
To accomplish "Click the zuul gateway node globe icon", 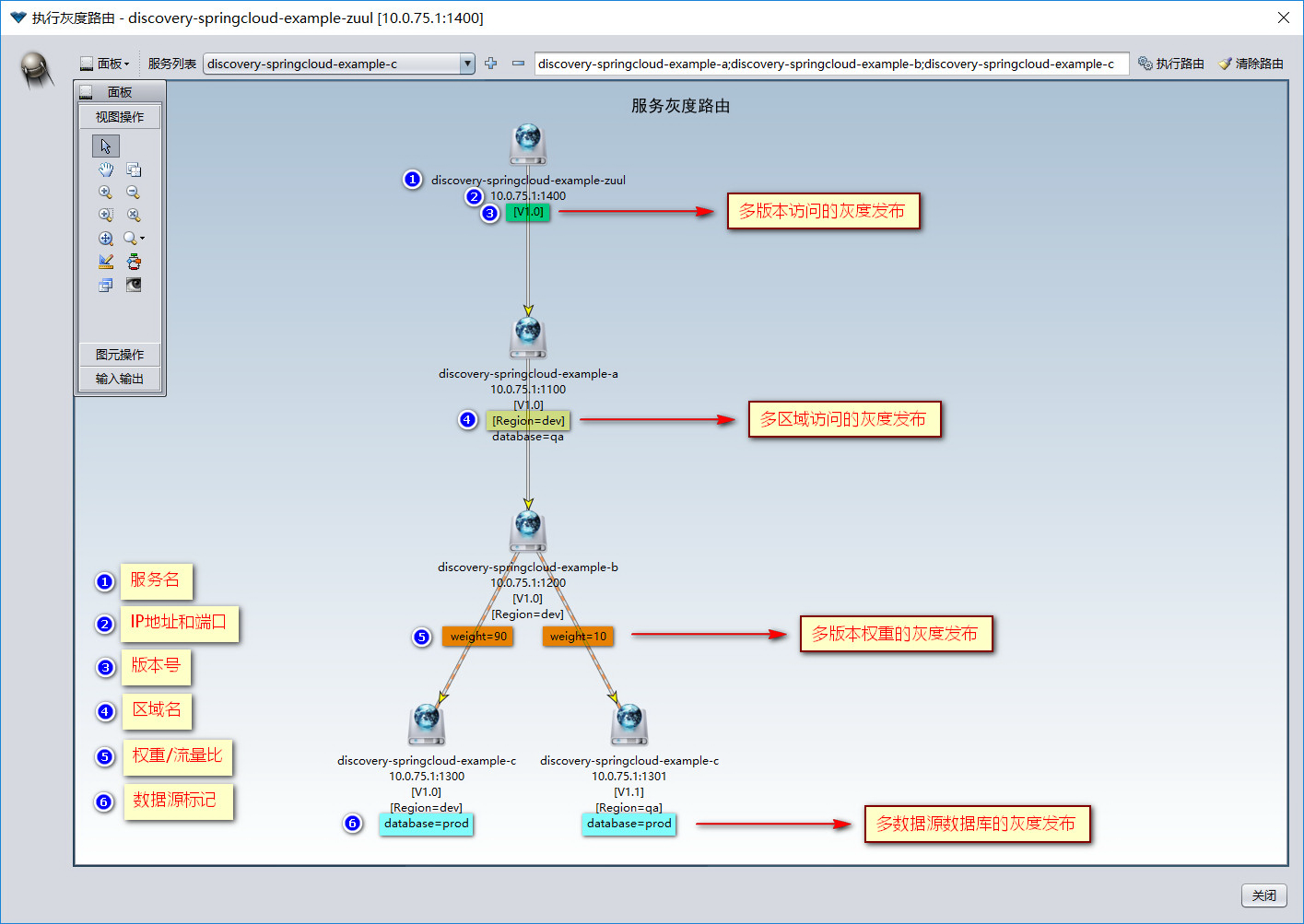I will 528,145.
